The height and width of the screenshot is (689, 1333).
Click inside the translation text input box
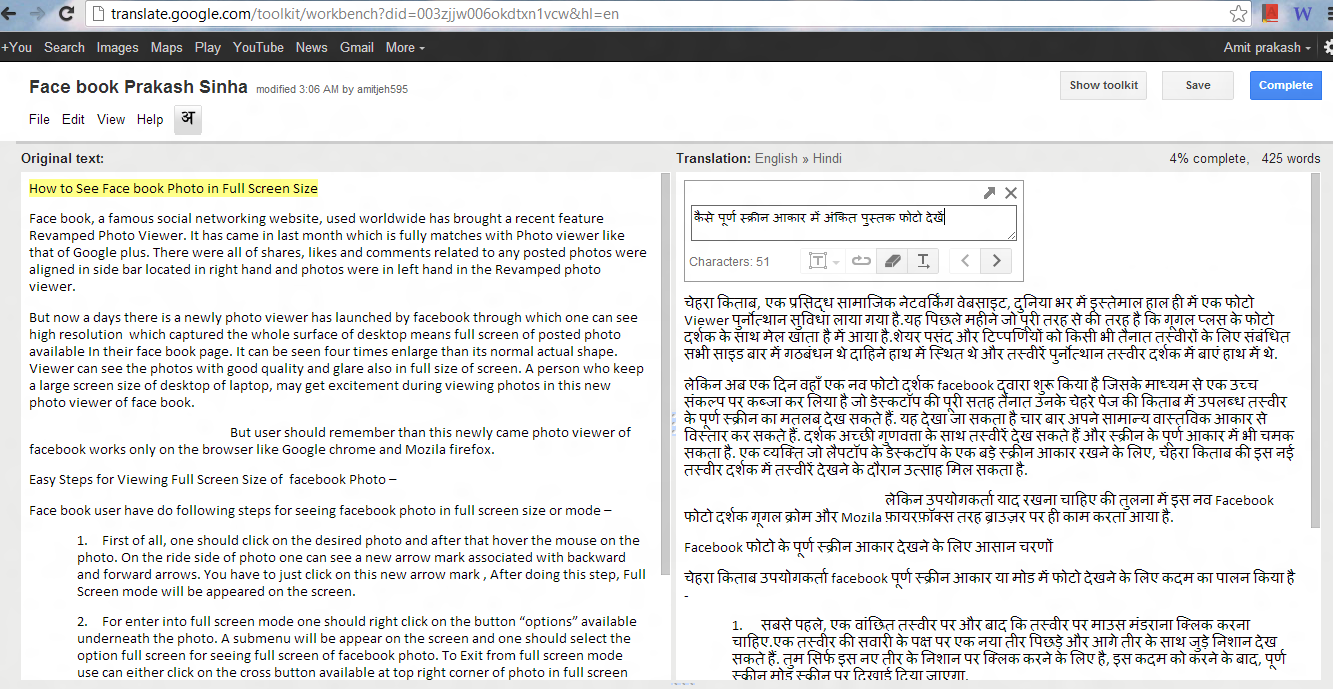pos(852,222)
